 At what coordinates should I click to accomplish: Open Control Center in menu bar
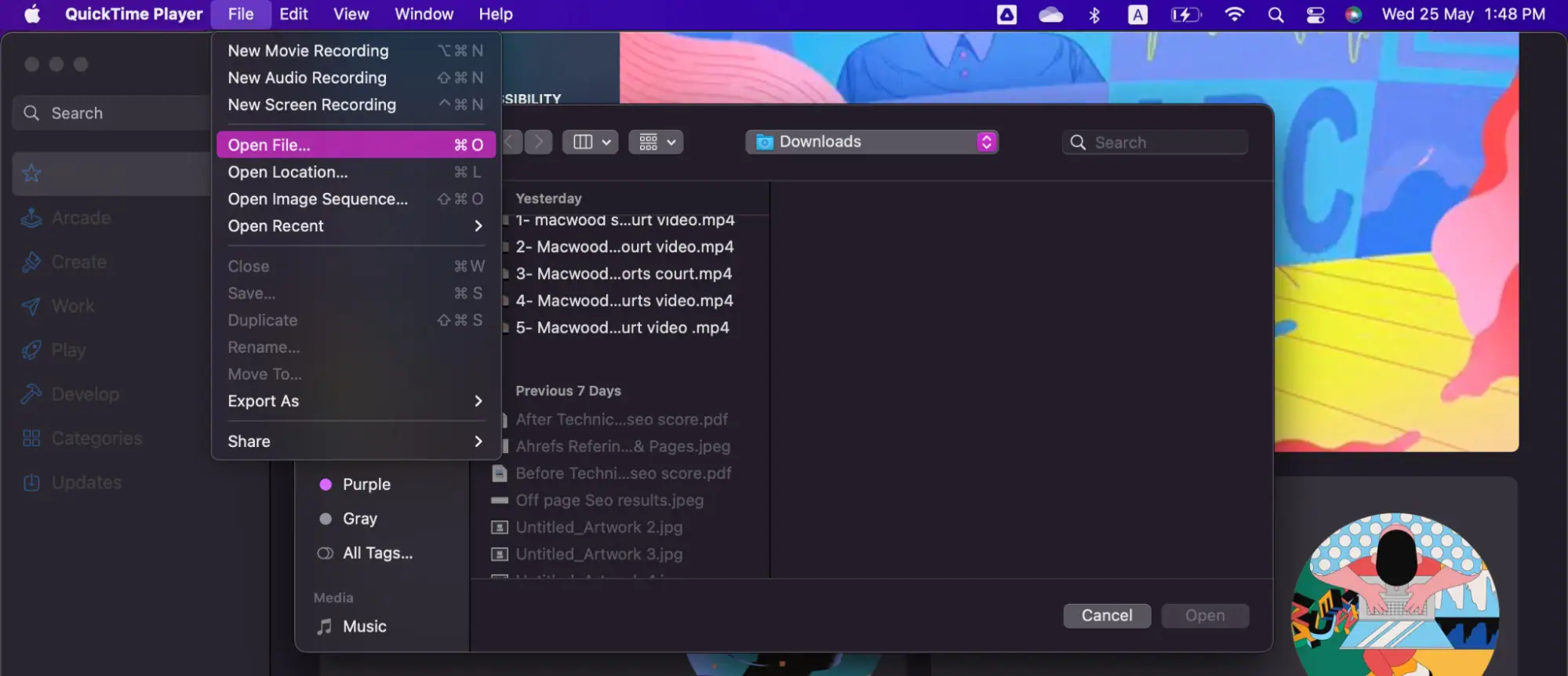tap(1315, 15)
